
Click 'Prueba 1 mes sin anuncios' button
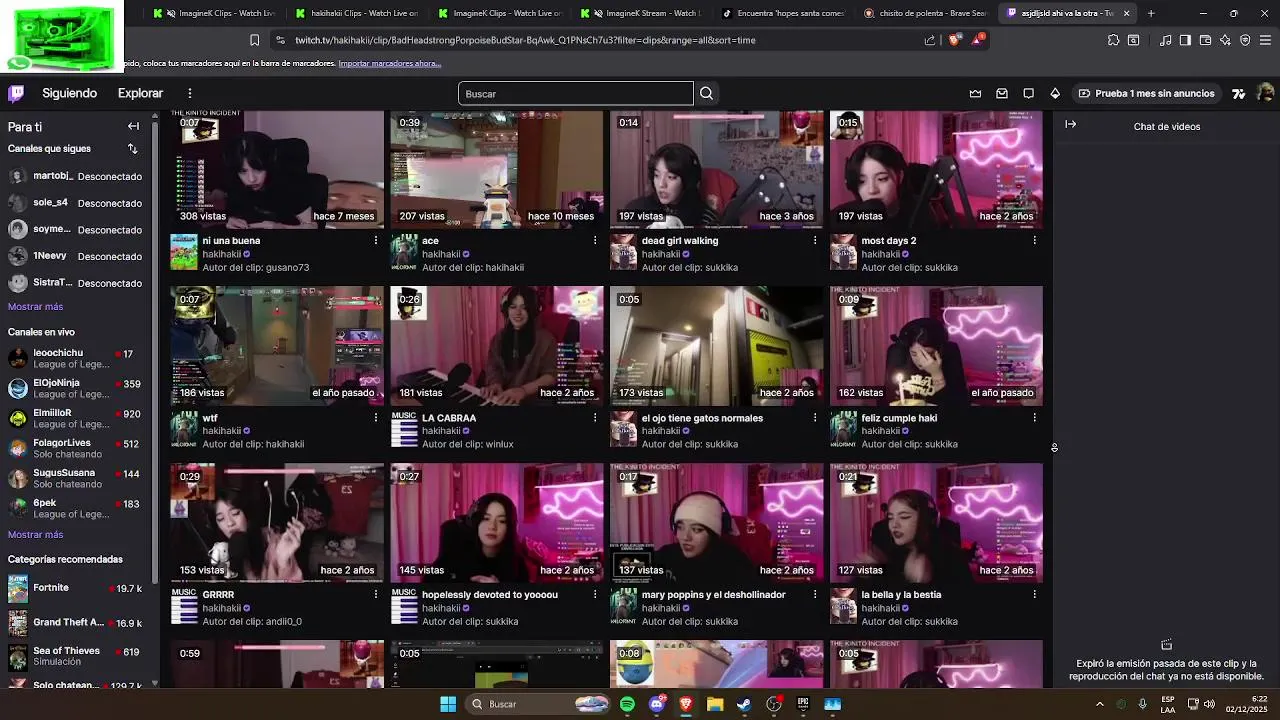[1145, 93]
